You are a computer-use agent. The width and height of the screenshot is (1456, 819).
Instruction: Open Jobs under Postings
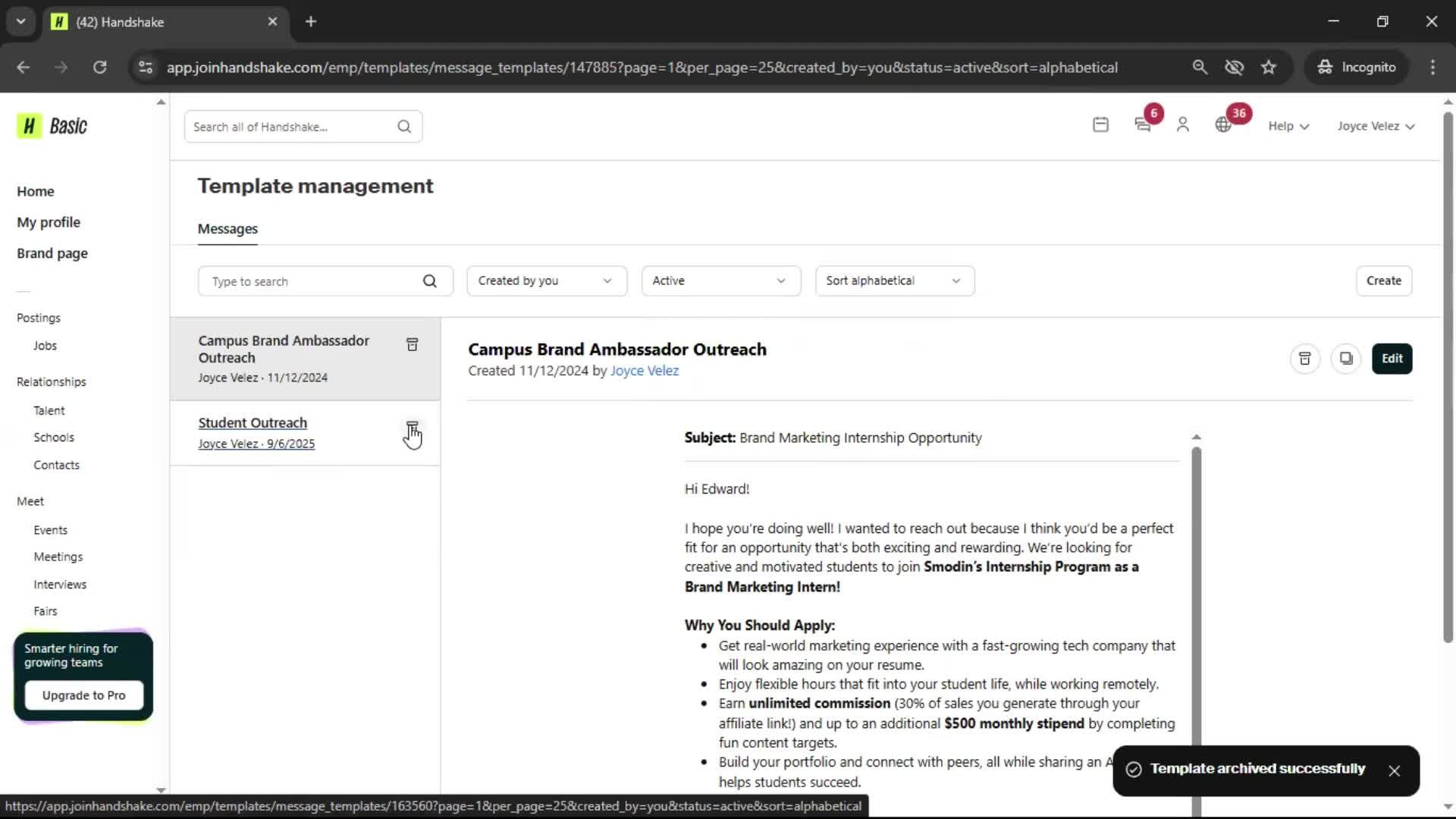click(45, 346)
